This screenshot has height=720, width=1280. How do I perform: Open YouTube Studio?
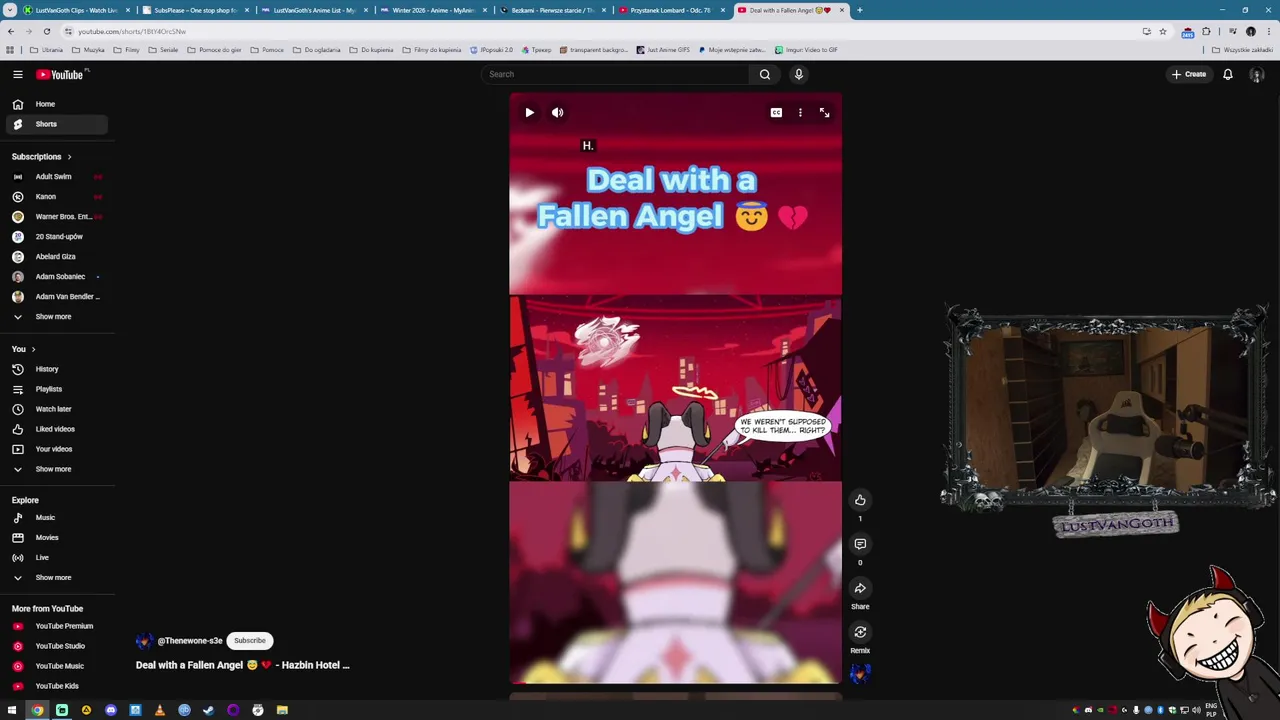[55, 646]
